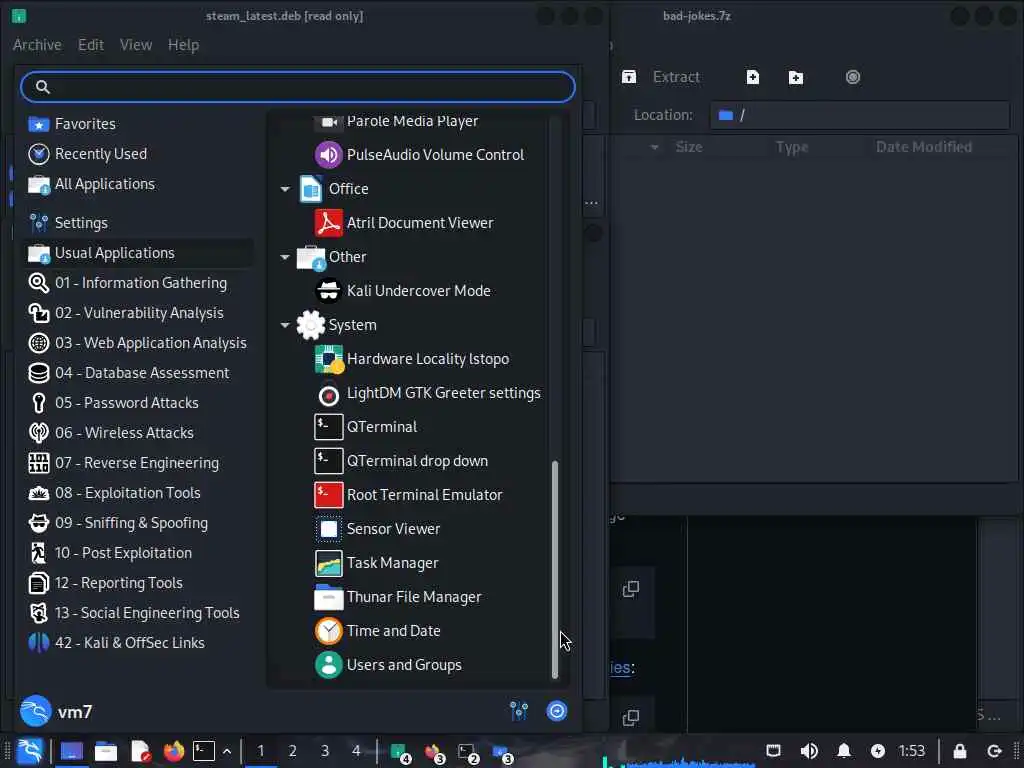Expand the taskbar launcher arrow
The height and width of the screenshot is (768, 1024).
click(227, 752)
